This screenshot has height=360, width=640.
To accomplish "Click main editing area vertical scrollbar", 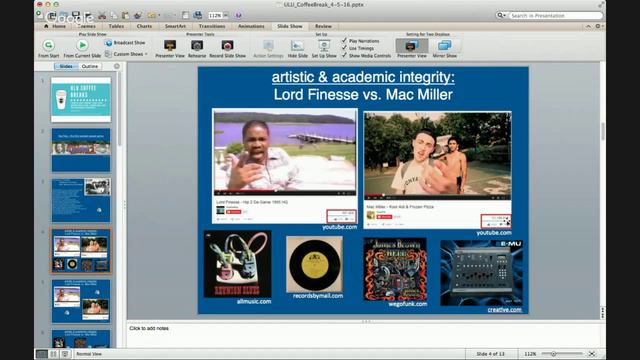I will [602, 131].
